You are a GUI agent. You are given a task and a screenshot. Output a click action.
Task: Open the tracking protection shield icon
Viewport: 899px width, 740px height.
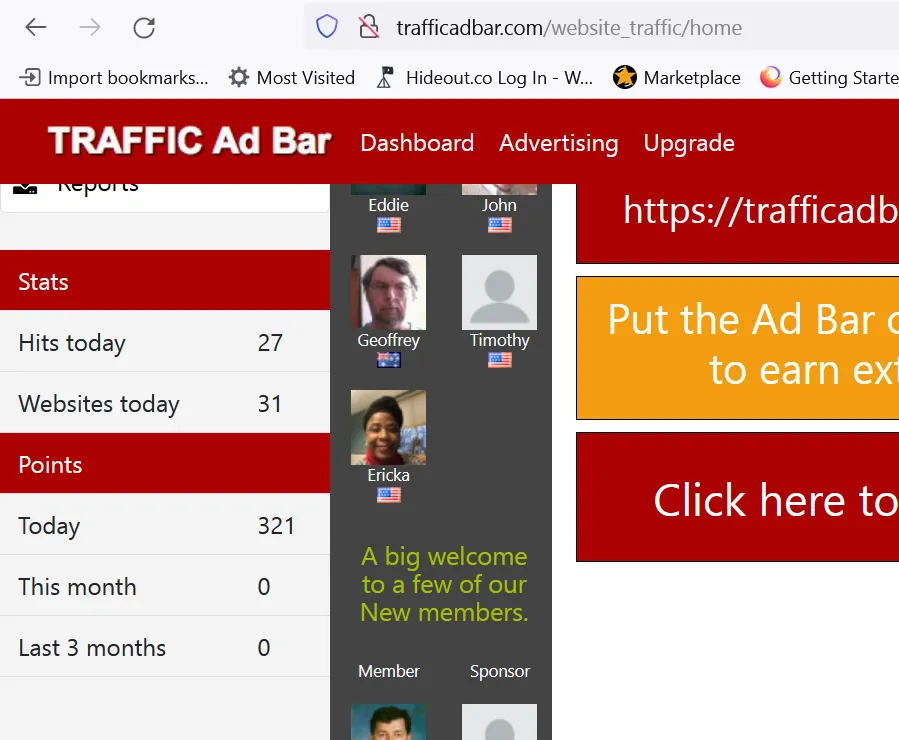tap(327, 26)
